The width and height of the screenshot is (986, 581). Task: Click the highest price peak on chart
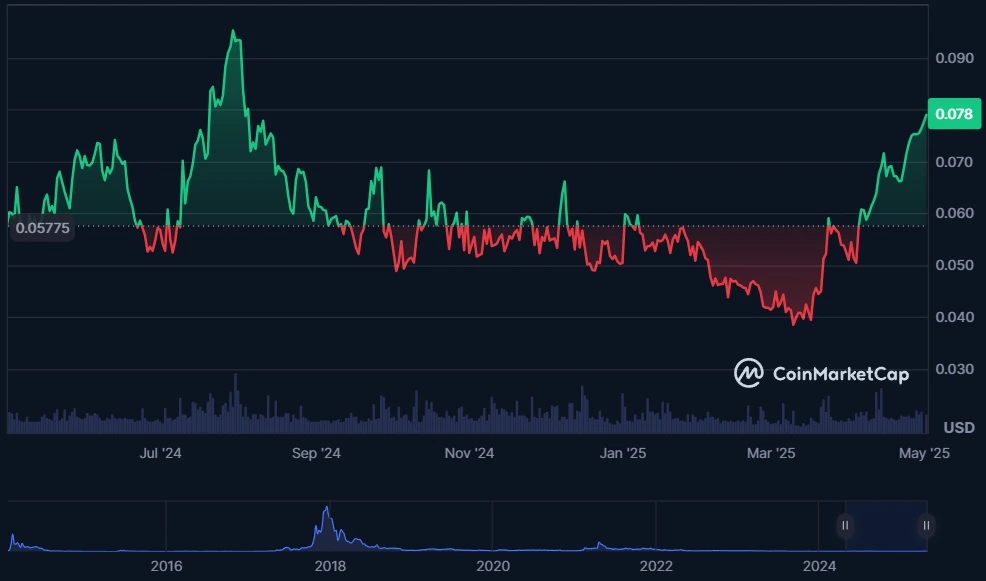coord(233,31)
